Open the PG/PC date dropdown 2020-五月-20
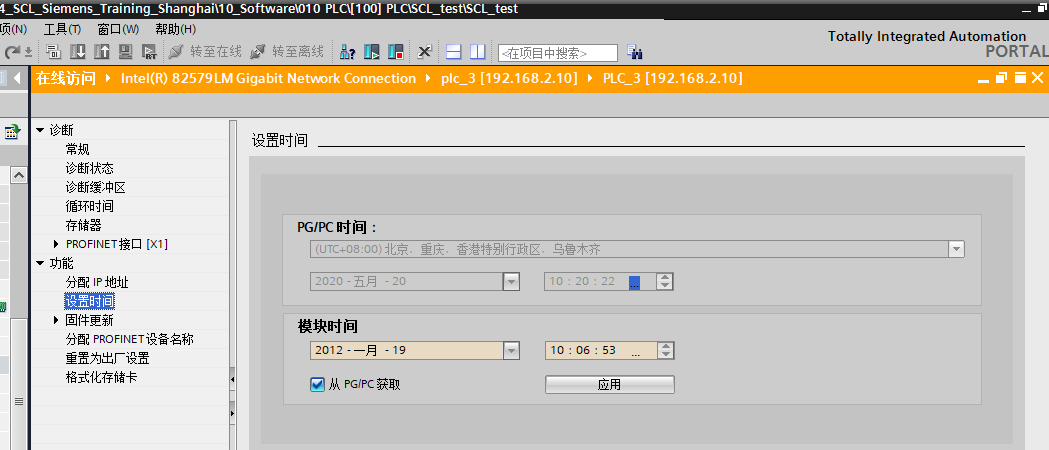The image size is (1049, 450). pyautogui.click(x=511, y=282)
